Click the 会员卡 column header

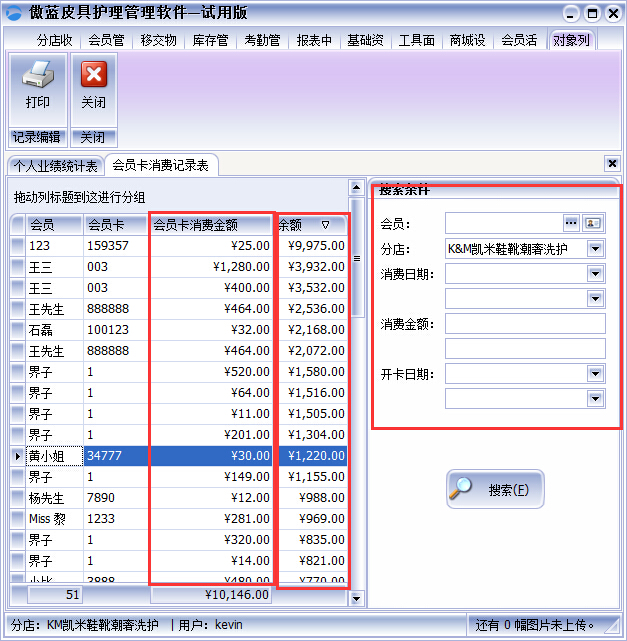pos(115,225)
